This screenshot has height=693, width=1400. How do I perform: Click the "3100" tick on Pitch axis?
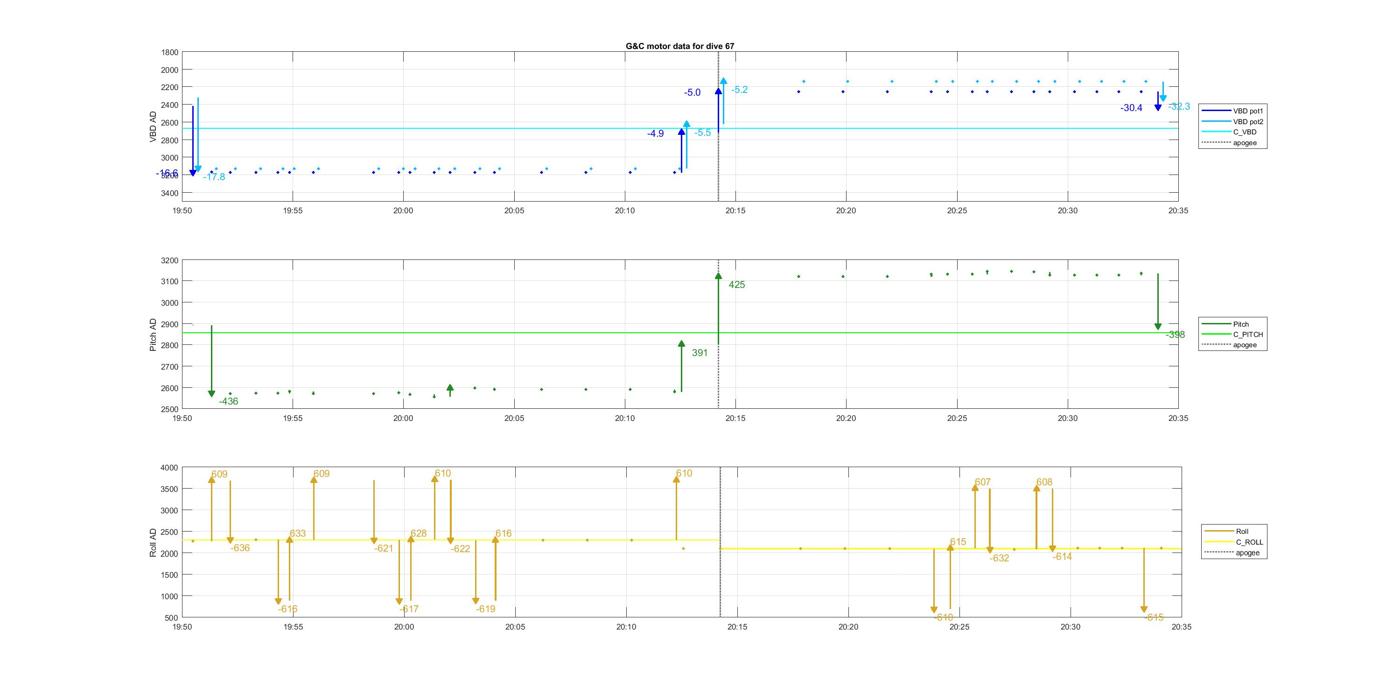click(x=170, y=282)
